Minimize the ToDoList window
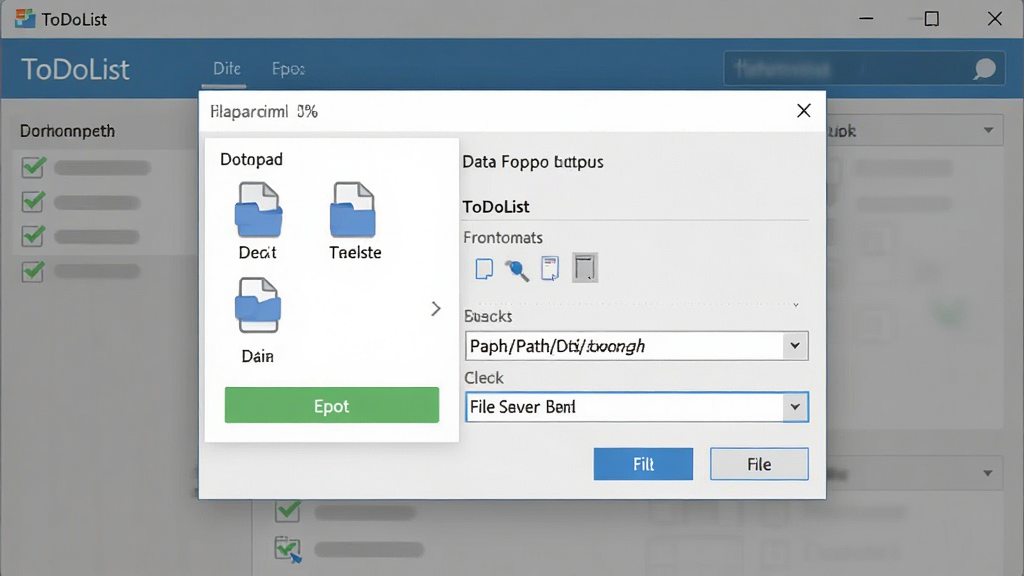Image resolution: width=1024 pixels, height=576 pixels. click(x=867, y=19)
